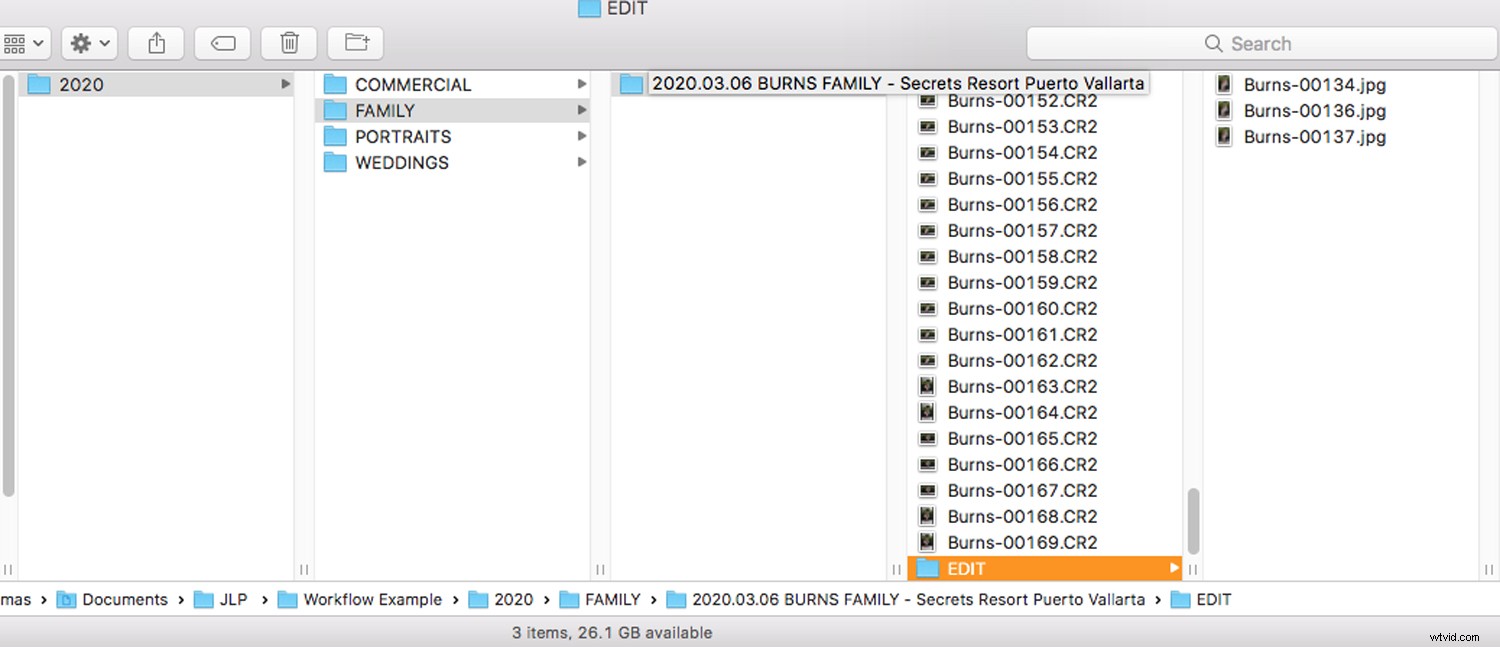Screen dimensions: 1500x647
Task: Click the Tag icon in the toolbar
Action: coord(222,42)
